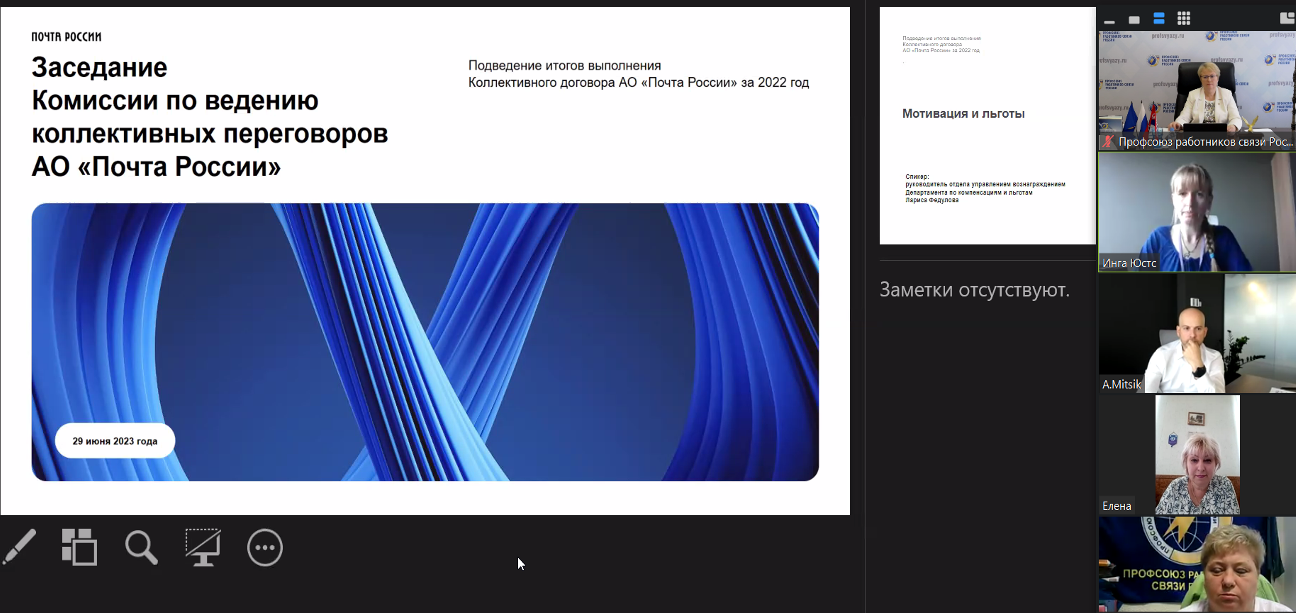This screenshot has height=613, width=1296.
Task: Select Инга Юстс video tile
Action: pos(1197,212)
